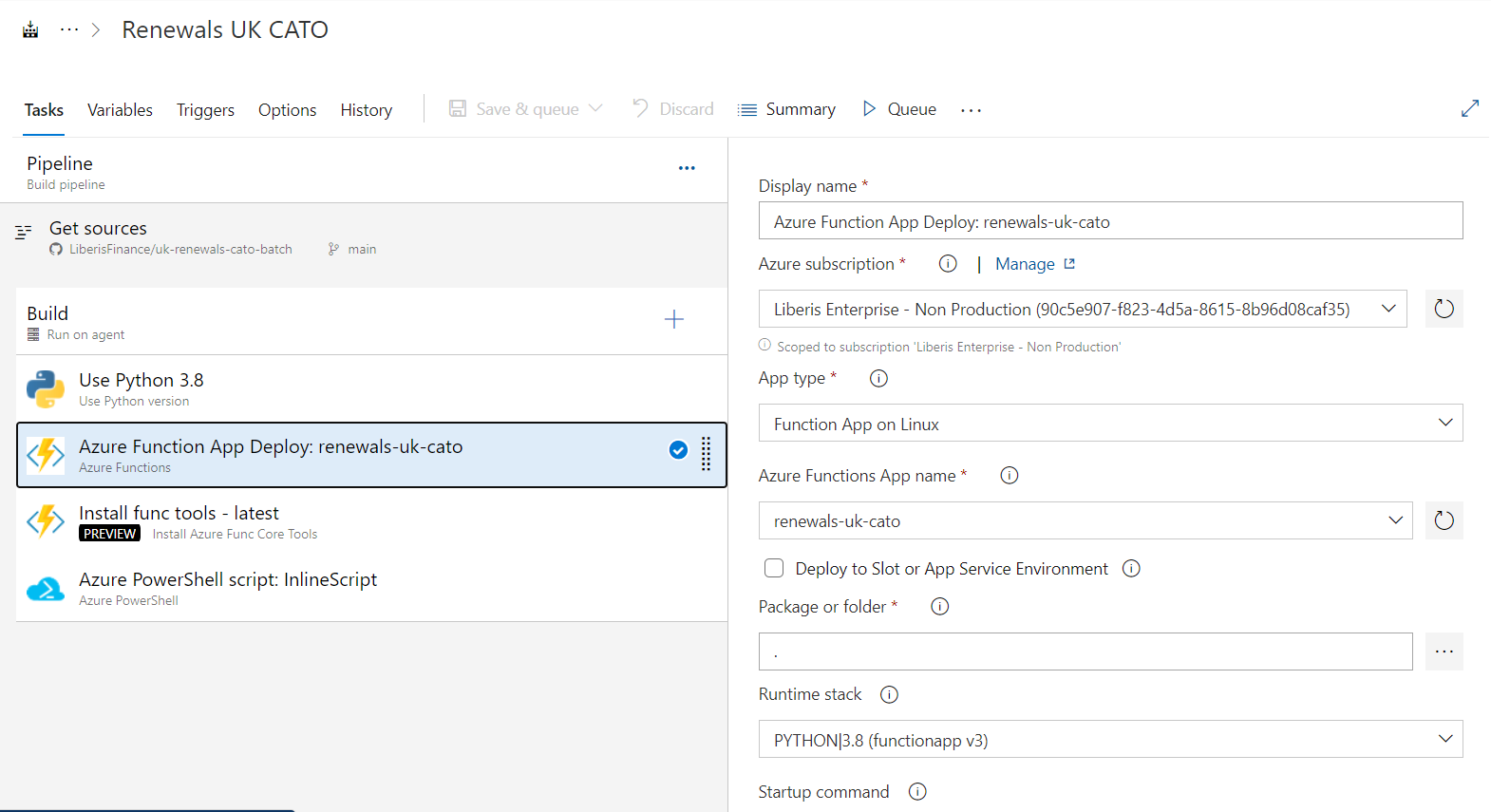The height and width of the screenshot is (812, 1491).
Task: Browse for Package or folder path
Action: point(1444,651)
